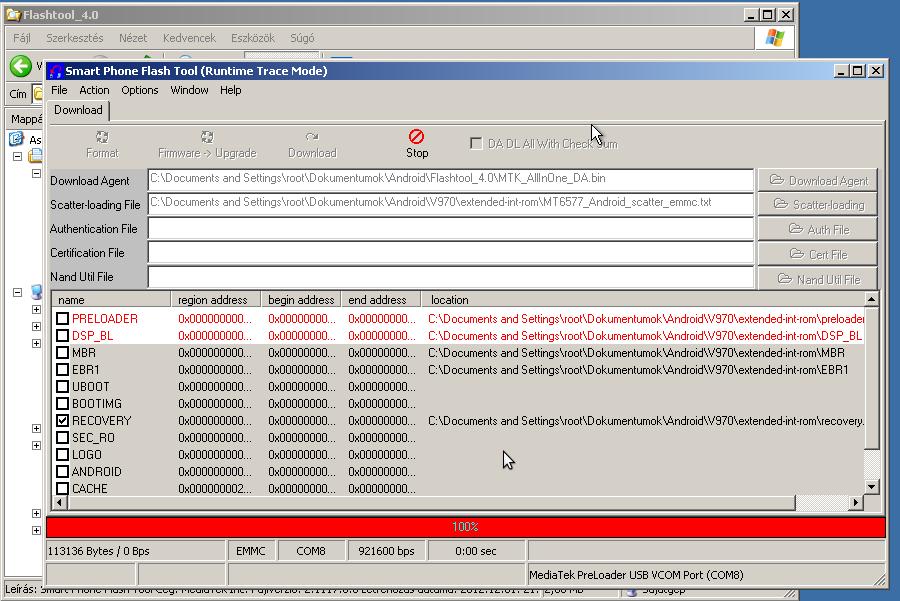The height and width of the screenshot is (601, 900).
Task: Click the Download Agent path field
Action: (x=451, y=180)
